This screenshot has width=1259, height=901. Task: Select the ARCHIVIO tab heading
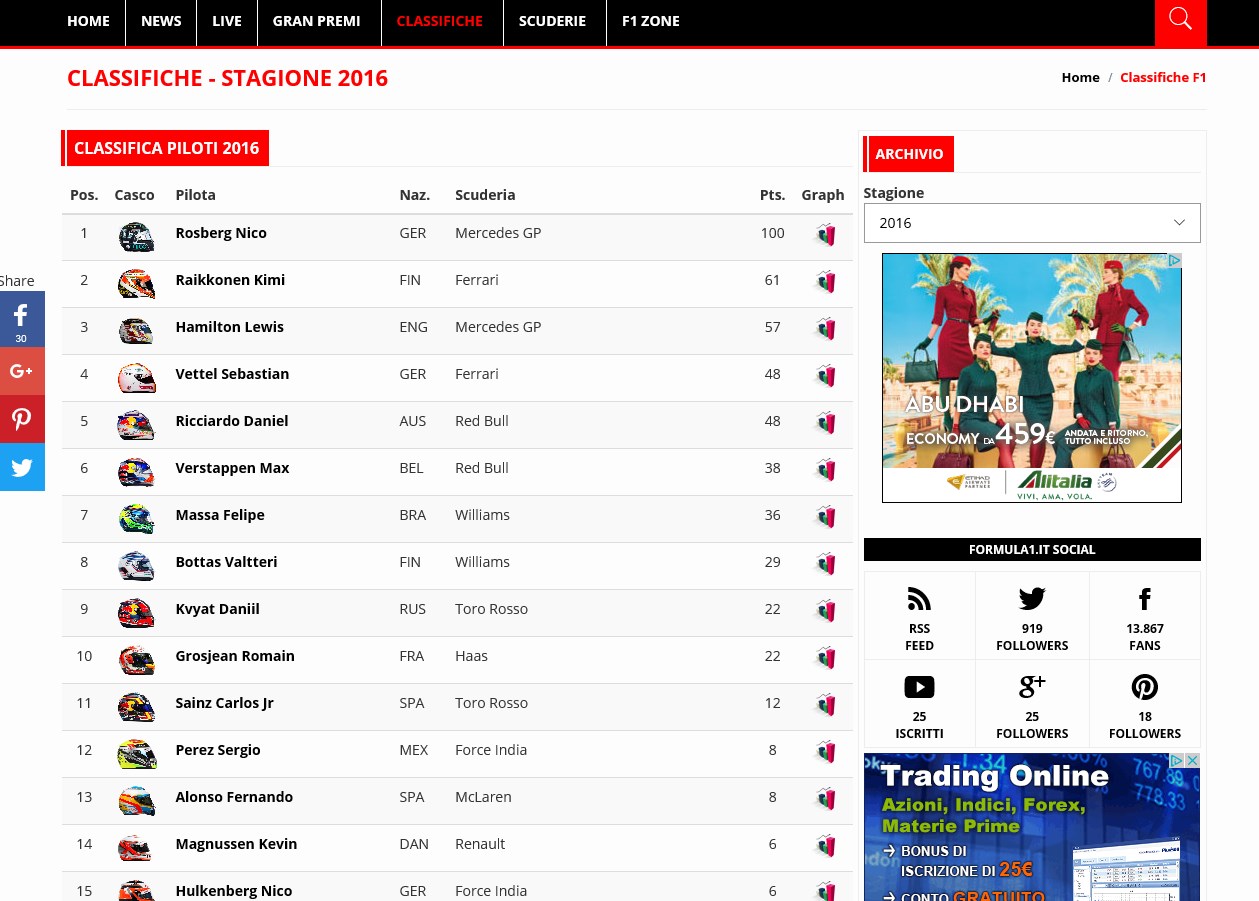click(909, 154)
